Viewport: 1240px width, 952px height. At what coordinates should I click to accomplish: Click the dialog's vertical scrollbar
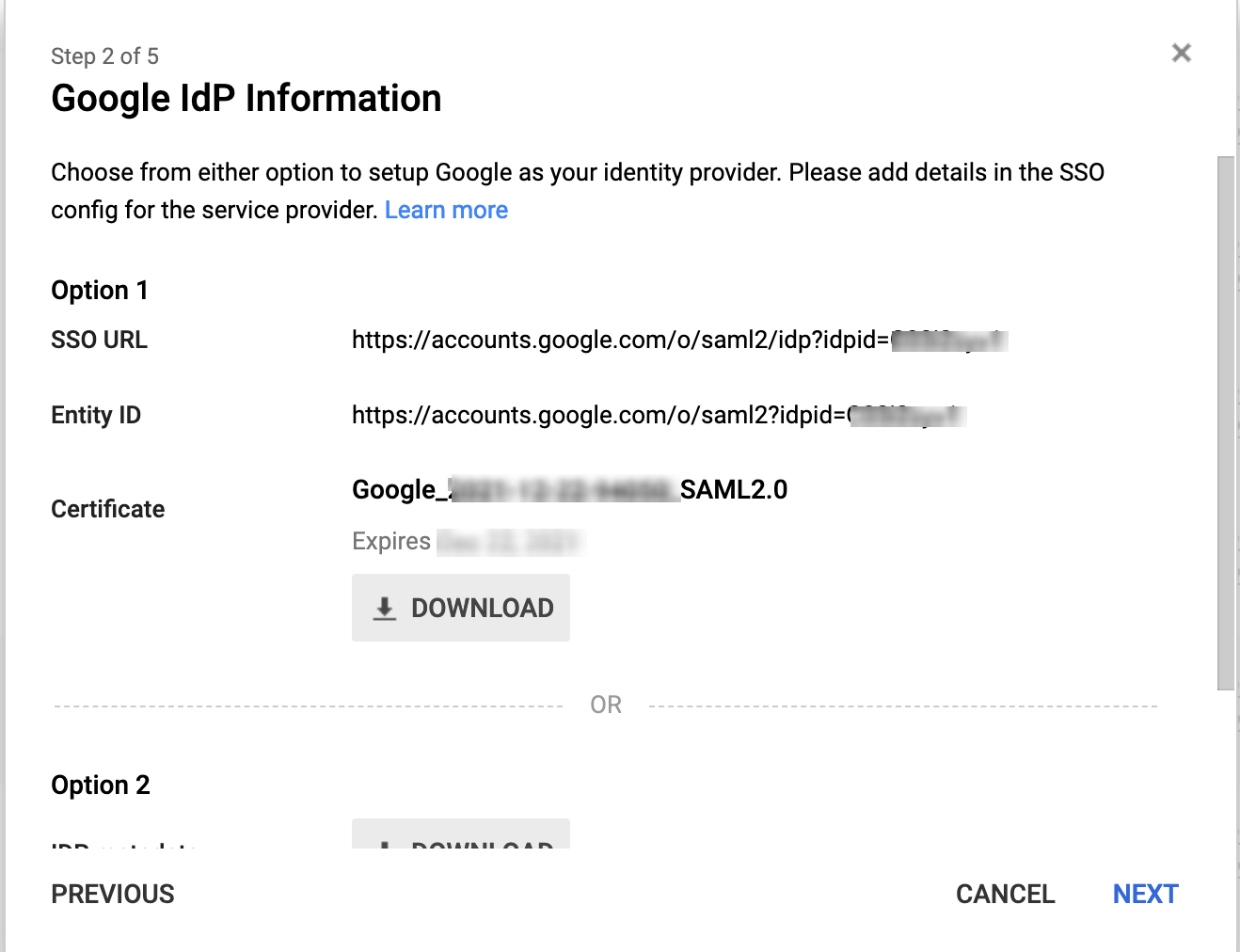click(1225, 423)
